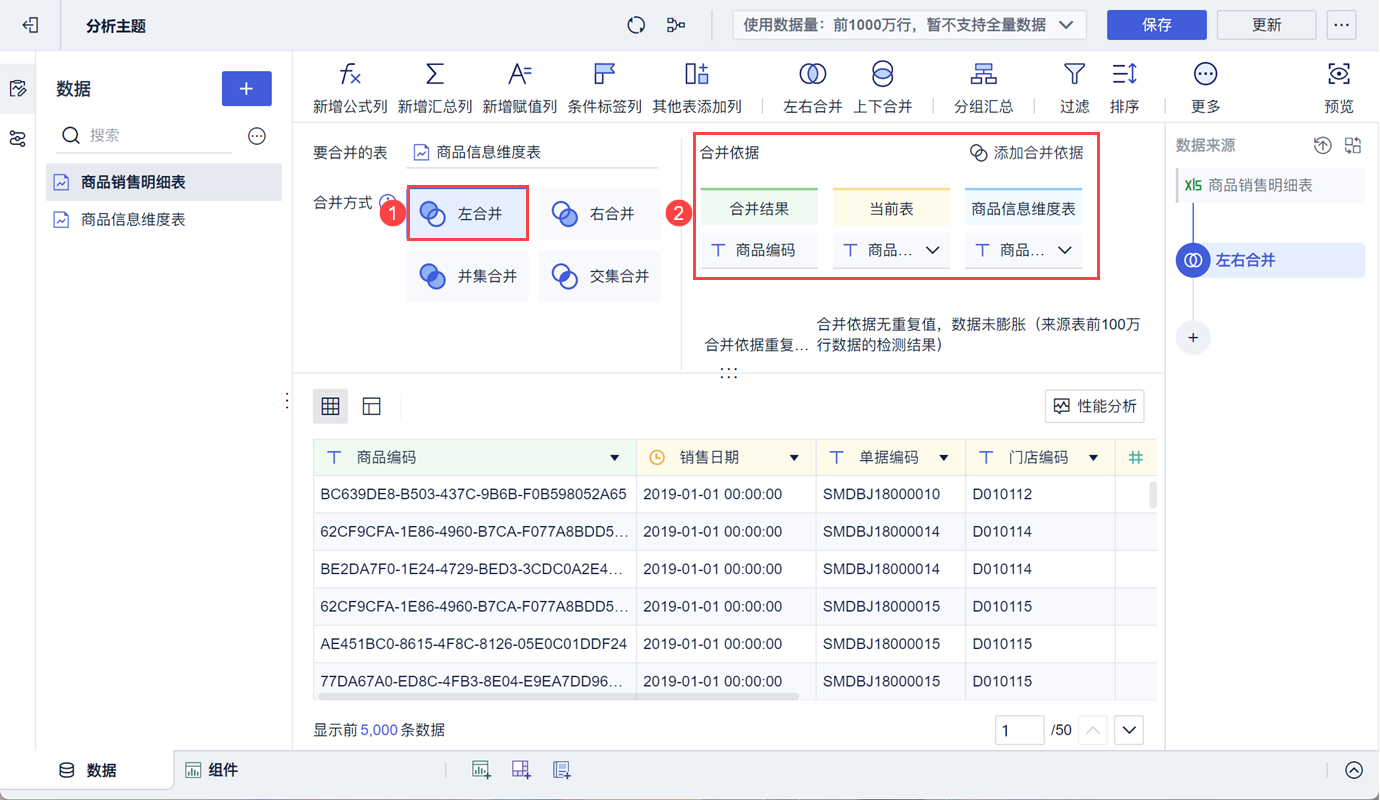
Task: Select the 新增赋值列 tool
Action: (520, 88)
